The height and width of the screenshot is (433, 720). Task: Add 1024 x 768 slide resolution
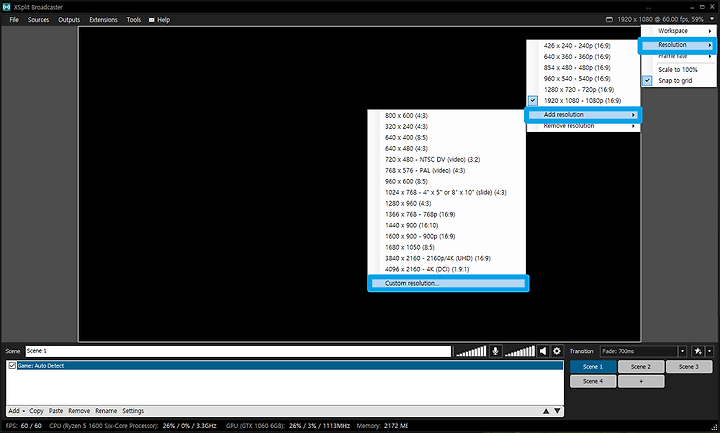click(447, 192)
